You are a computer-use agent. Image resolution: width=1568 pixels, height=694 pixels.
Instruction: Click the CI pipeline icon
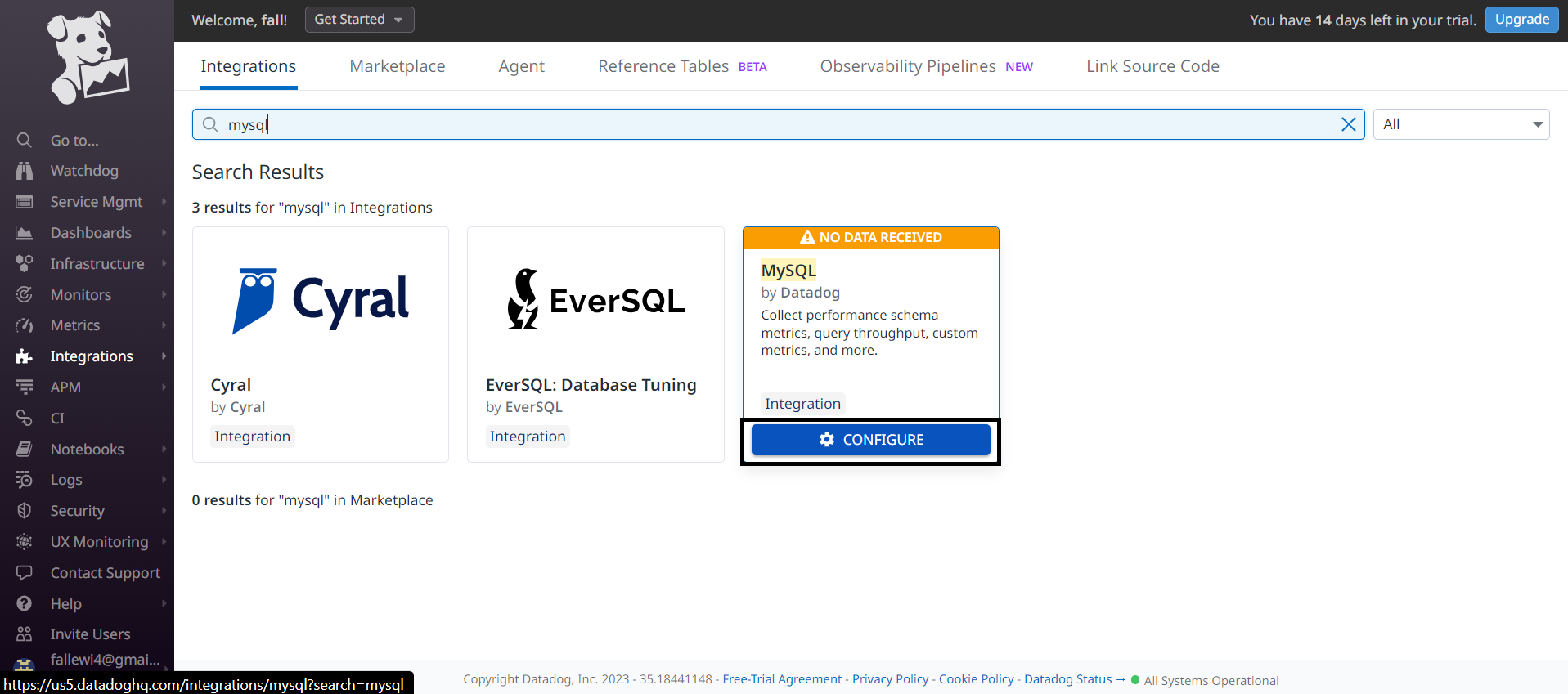pyautogui.click(x=25, y=418)
